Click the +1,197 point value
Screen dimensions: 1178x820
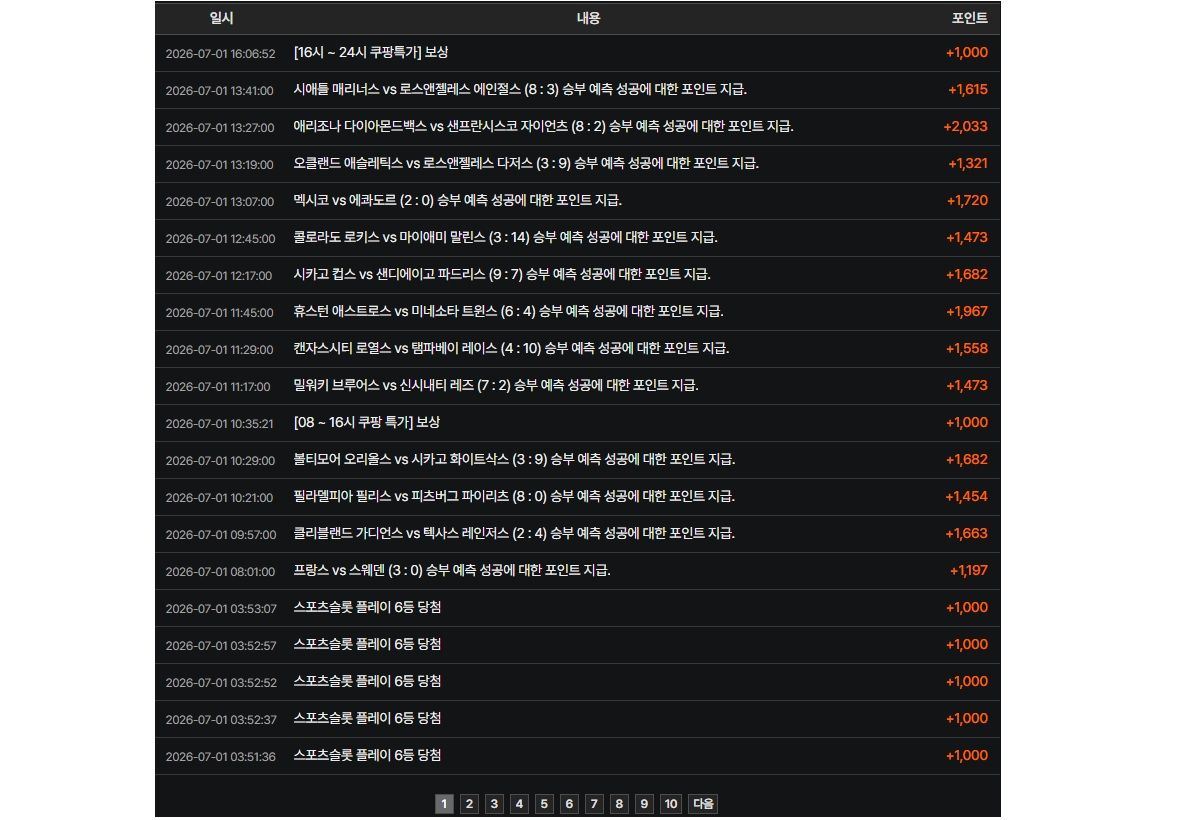pyautogui.click(x=969, y=570)
